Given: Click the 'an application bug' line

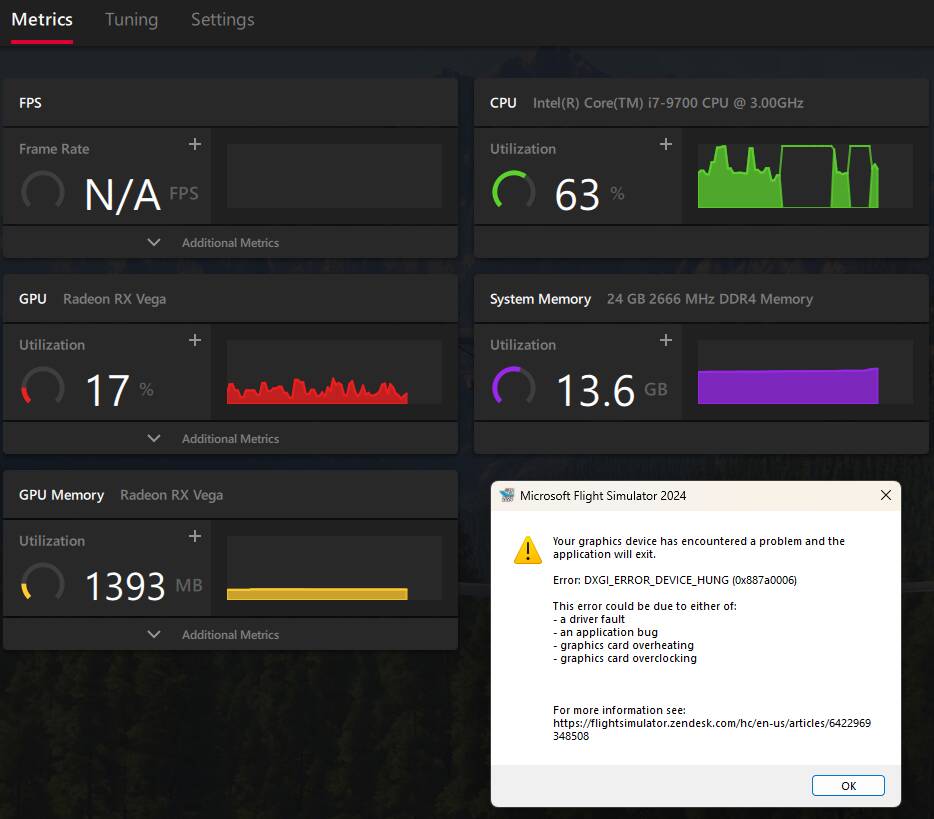Looking at the screenshot, I should pos(605,632).
